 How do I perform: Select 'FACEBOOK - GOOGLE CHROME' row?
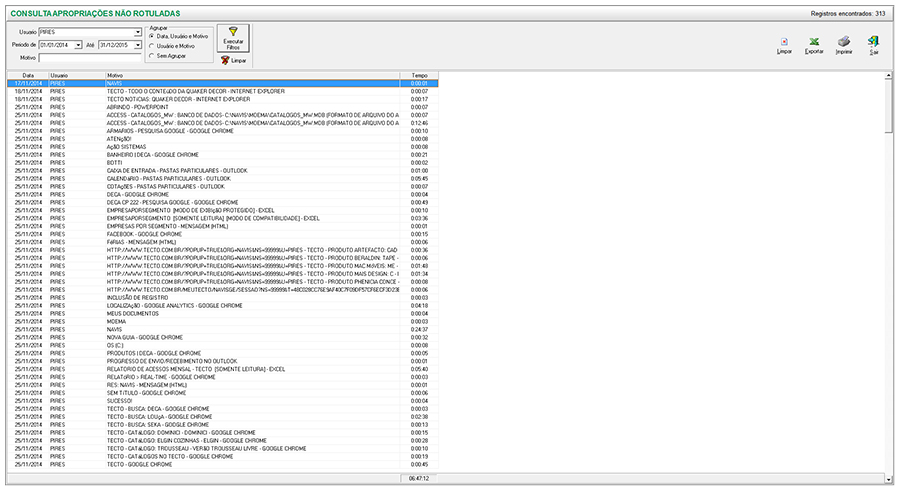[223, 234]
